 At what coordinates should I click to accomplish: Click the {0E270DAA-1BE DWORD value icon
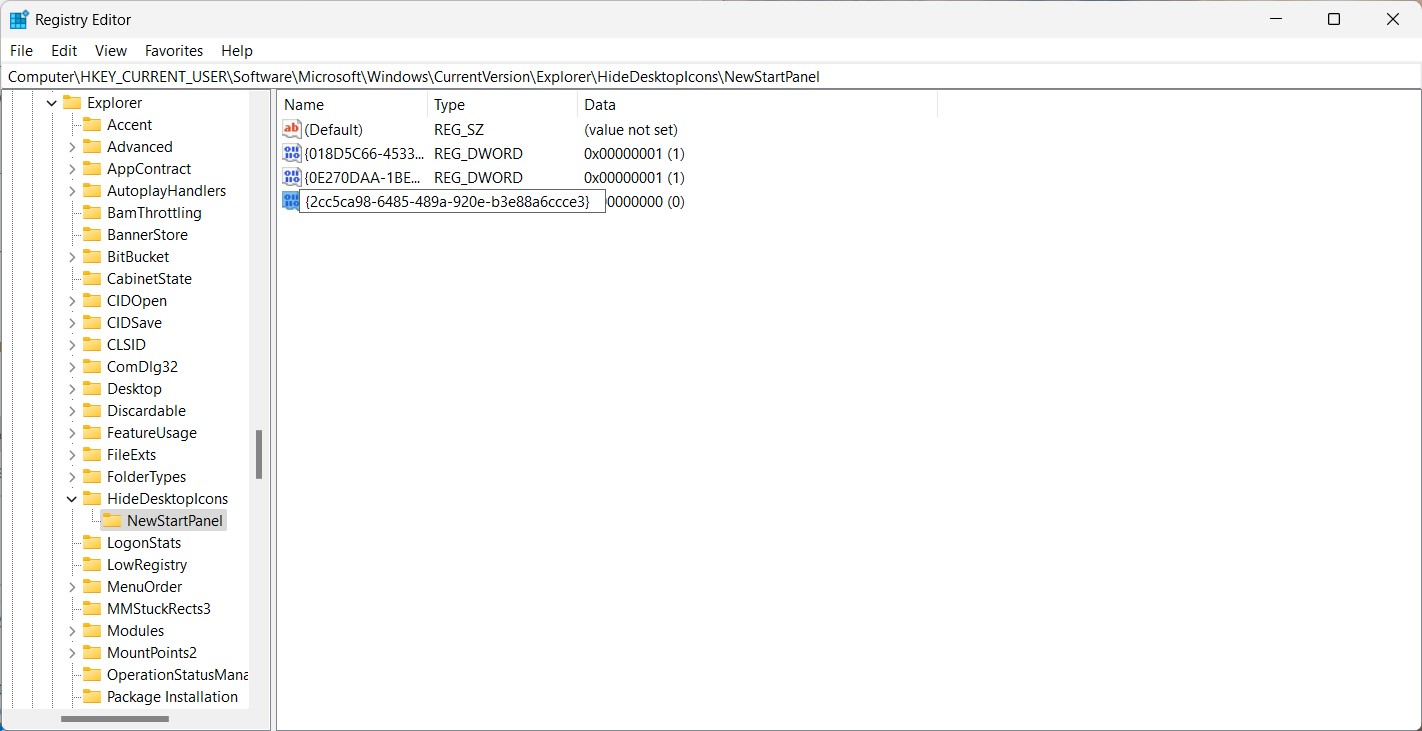[292, 177]
